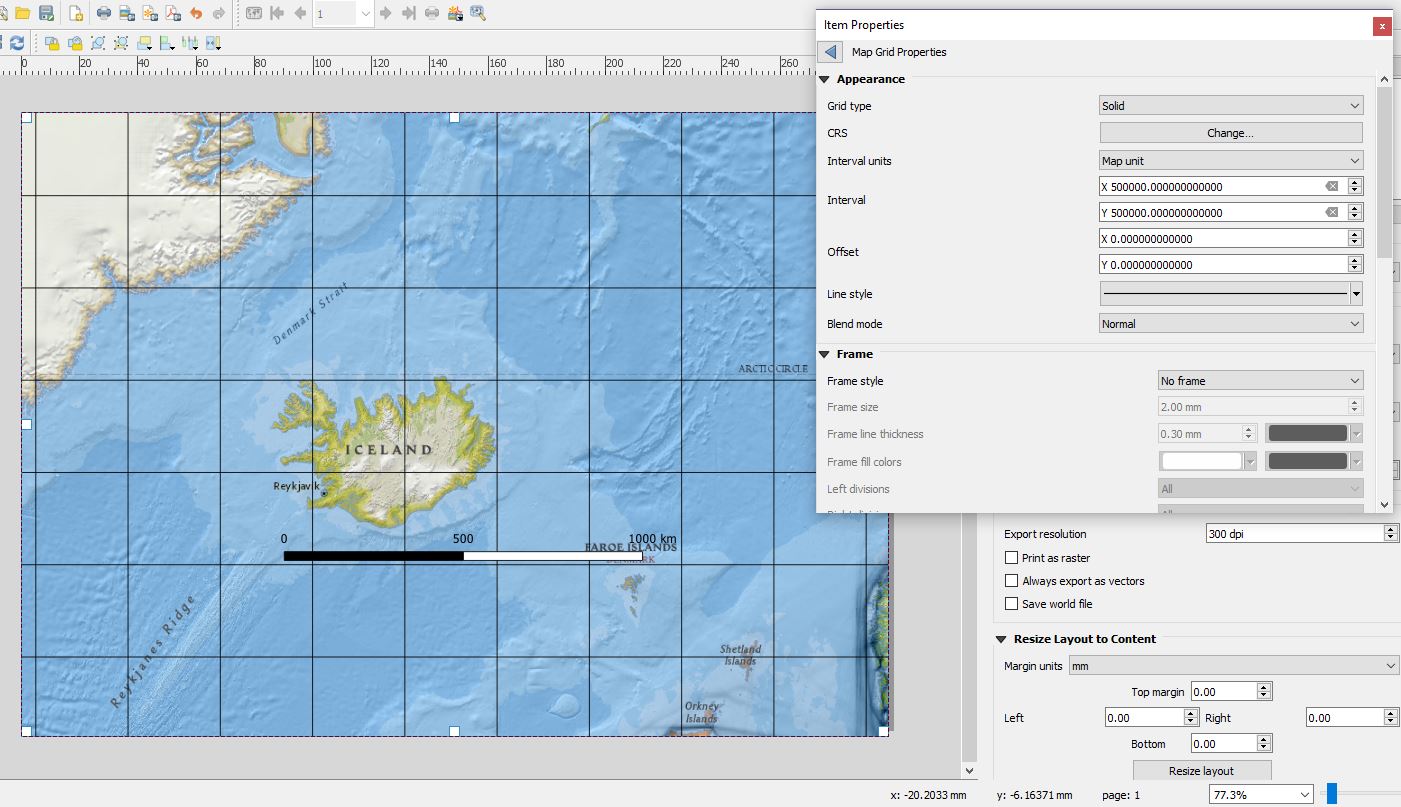Export atlas as images icon

[x=455, y=13]
